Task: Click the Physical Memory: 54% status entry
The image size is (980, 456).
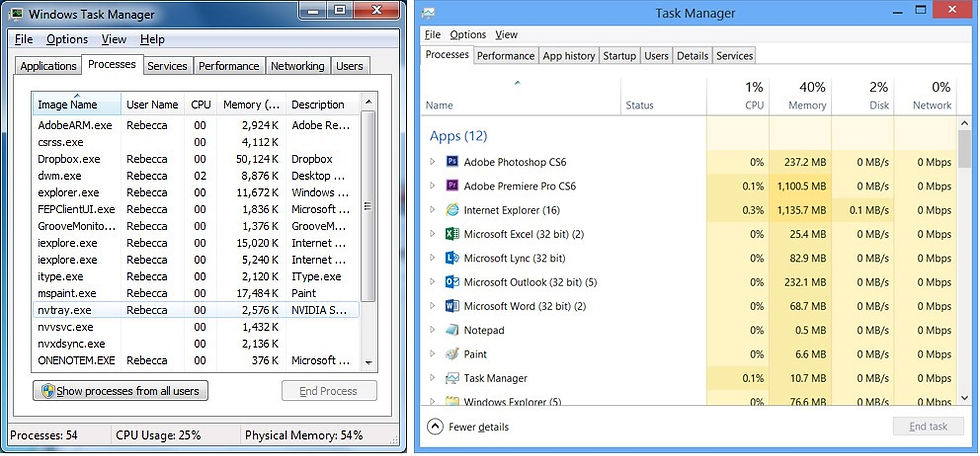Action: coord(304,435)
